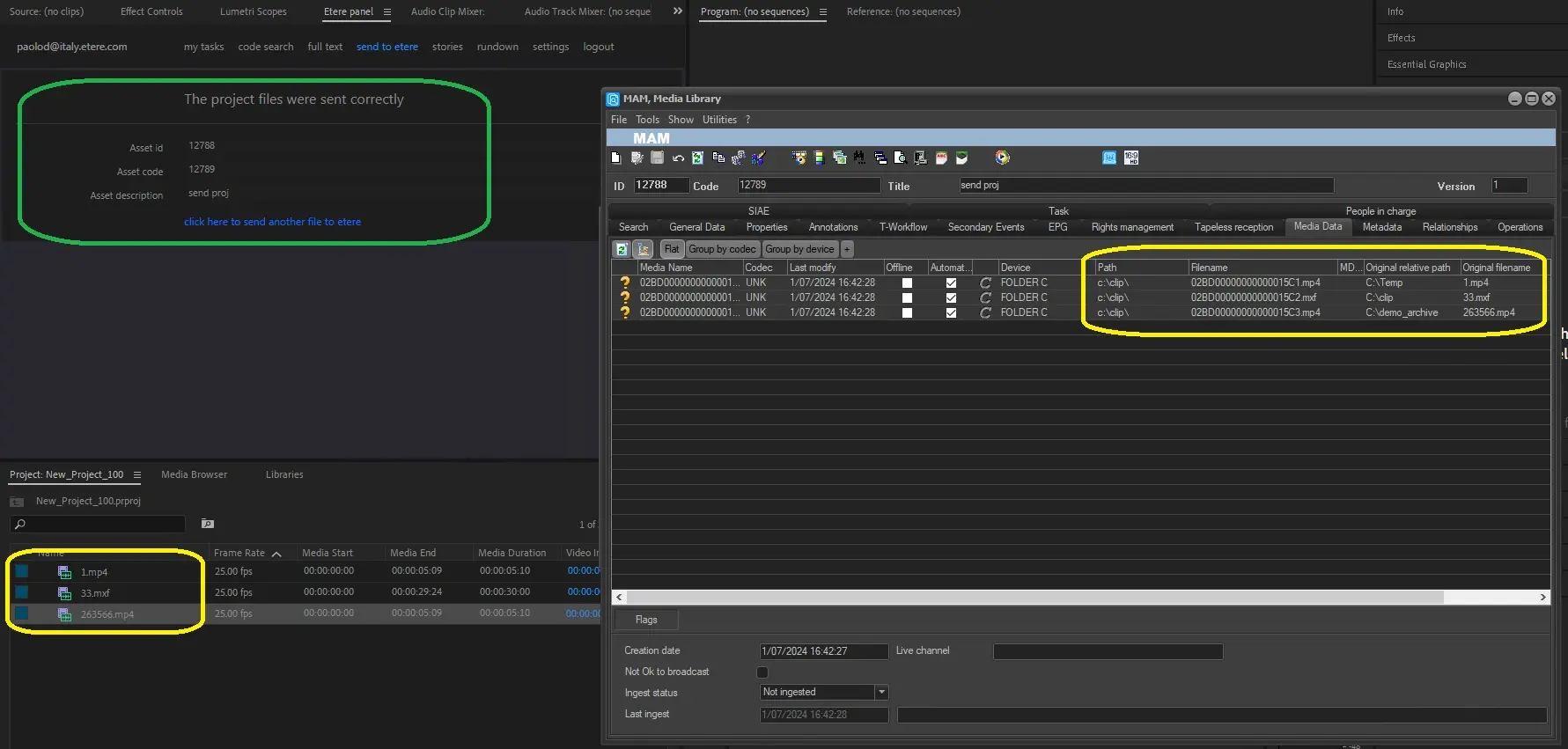Click the Title field containing 'send proj'

click(1145, 186)
